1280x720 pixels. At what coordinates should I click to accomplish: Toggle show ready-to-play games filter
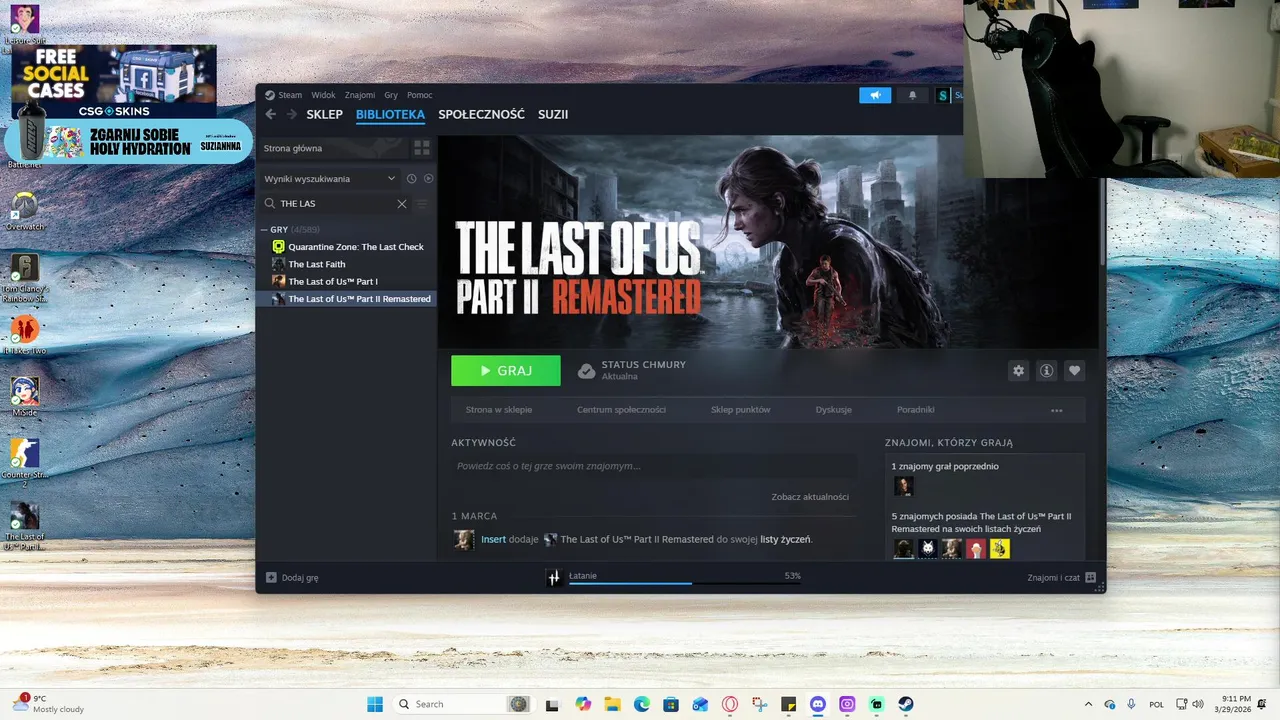point(428,179)
